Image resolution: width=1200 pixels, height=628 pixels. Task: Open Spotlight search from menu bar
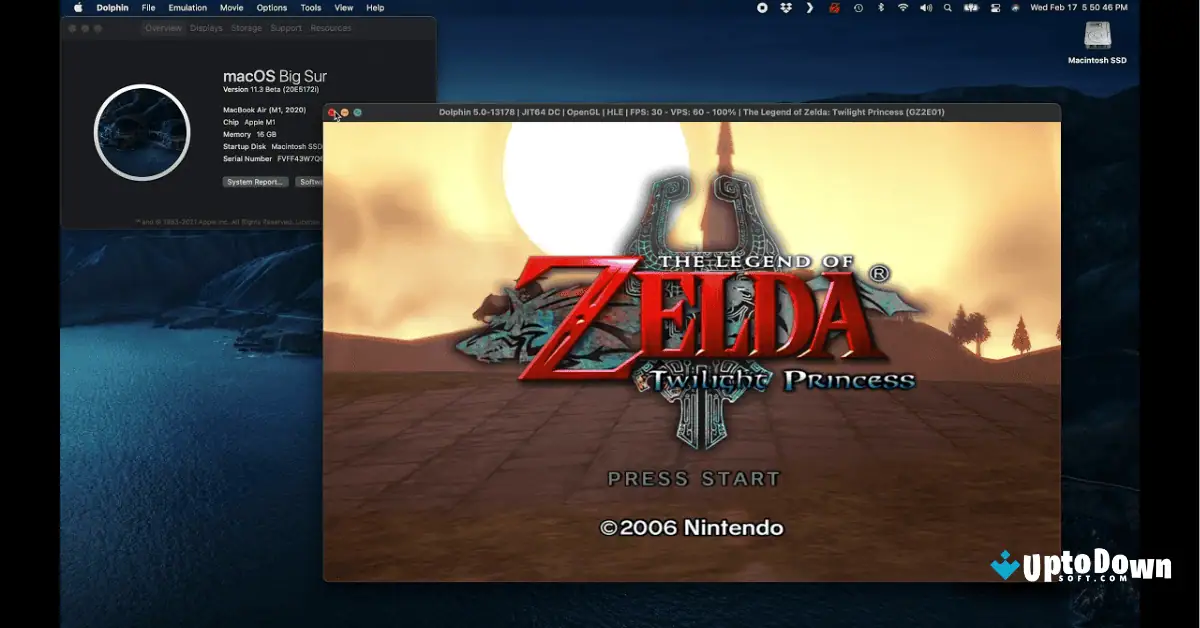pyautogui.click(x=948, y=8)
